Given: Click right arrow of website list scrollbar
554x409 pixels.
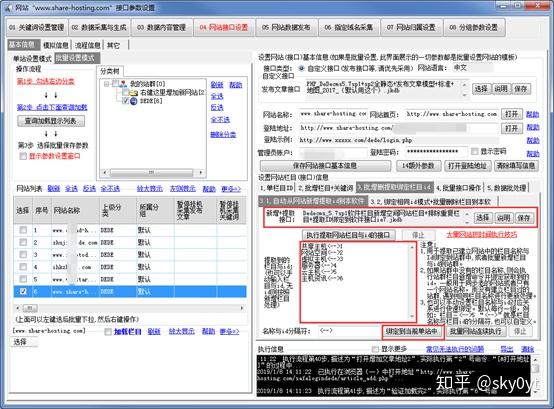Looking at the screenshot, I should tap(242, 308).
